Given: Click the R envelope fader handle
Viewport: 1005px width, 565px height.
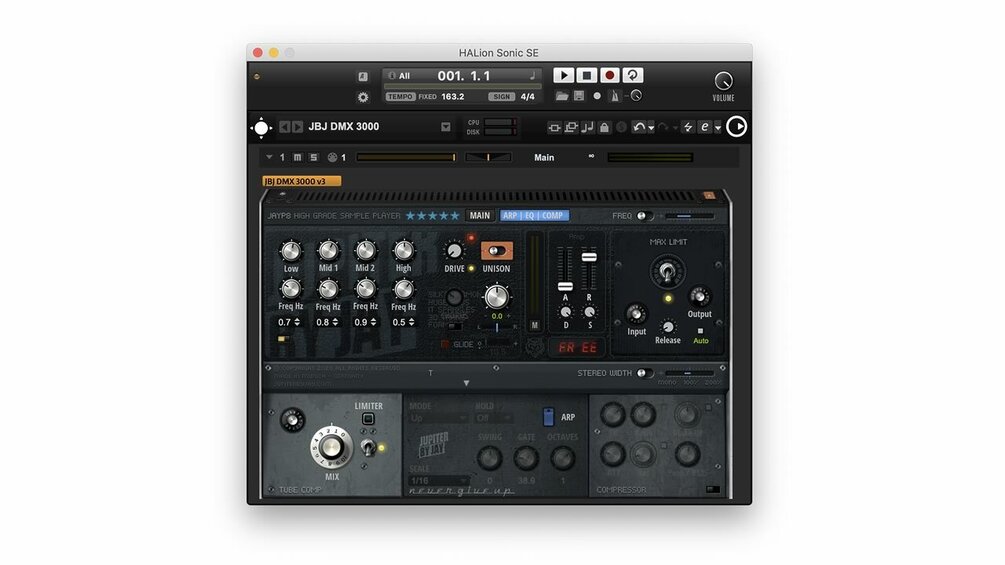Looking at the screenshot, I should (589, 257).
